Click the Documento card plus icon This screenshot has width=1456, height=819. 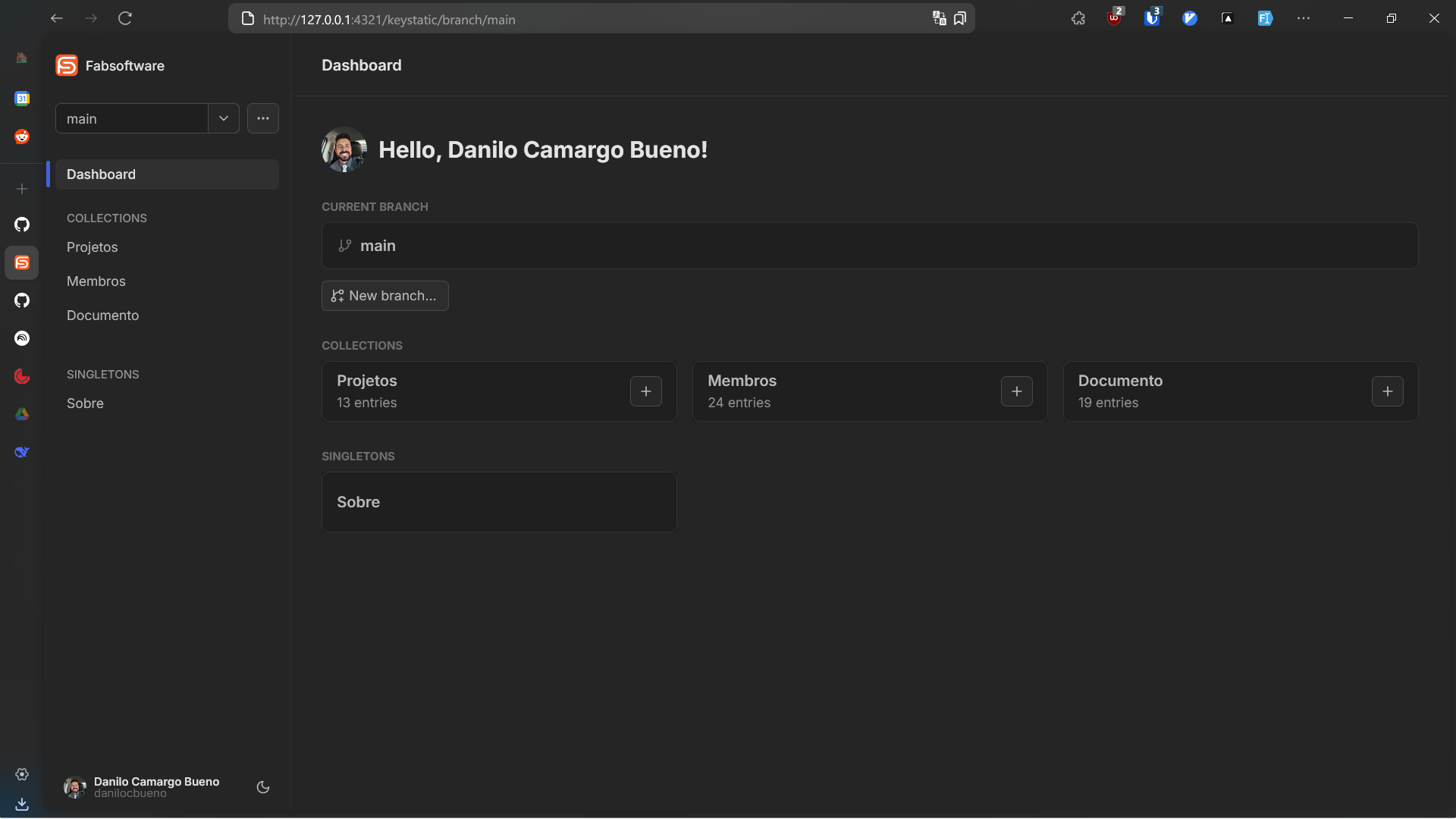tap(1387, 391)
